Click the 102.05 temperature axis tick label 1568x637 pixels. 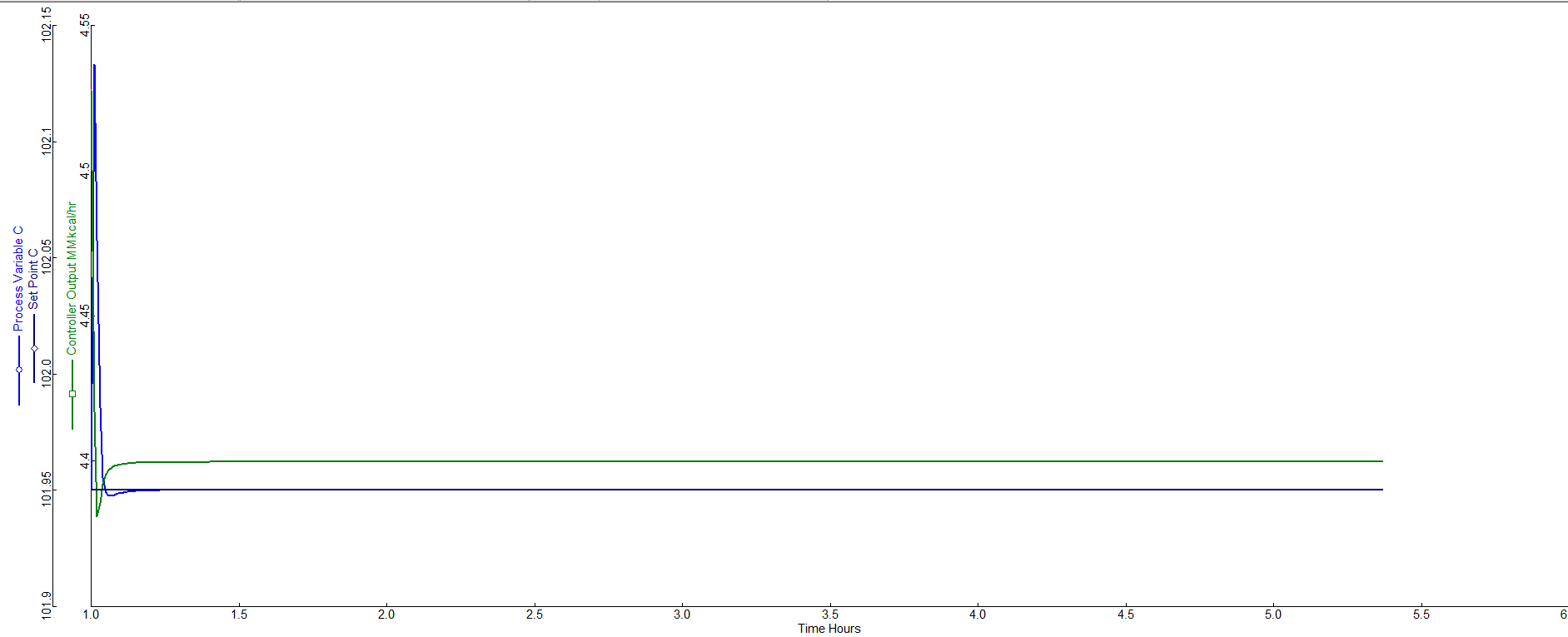tap(46, 256)
